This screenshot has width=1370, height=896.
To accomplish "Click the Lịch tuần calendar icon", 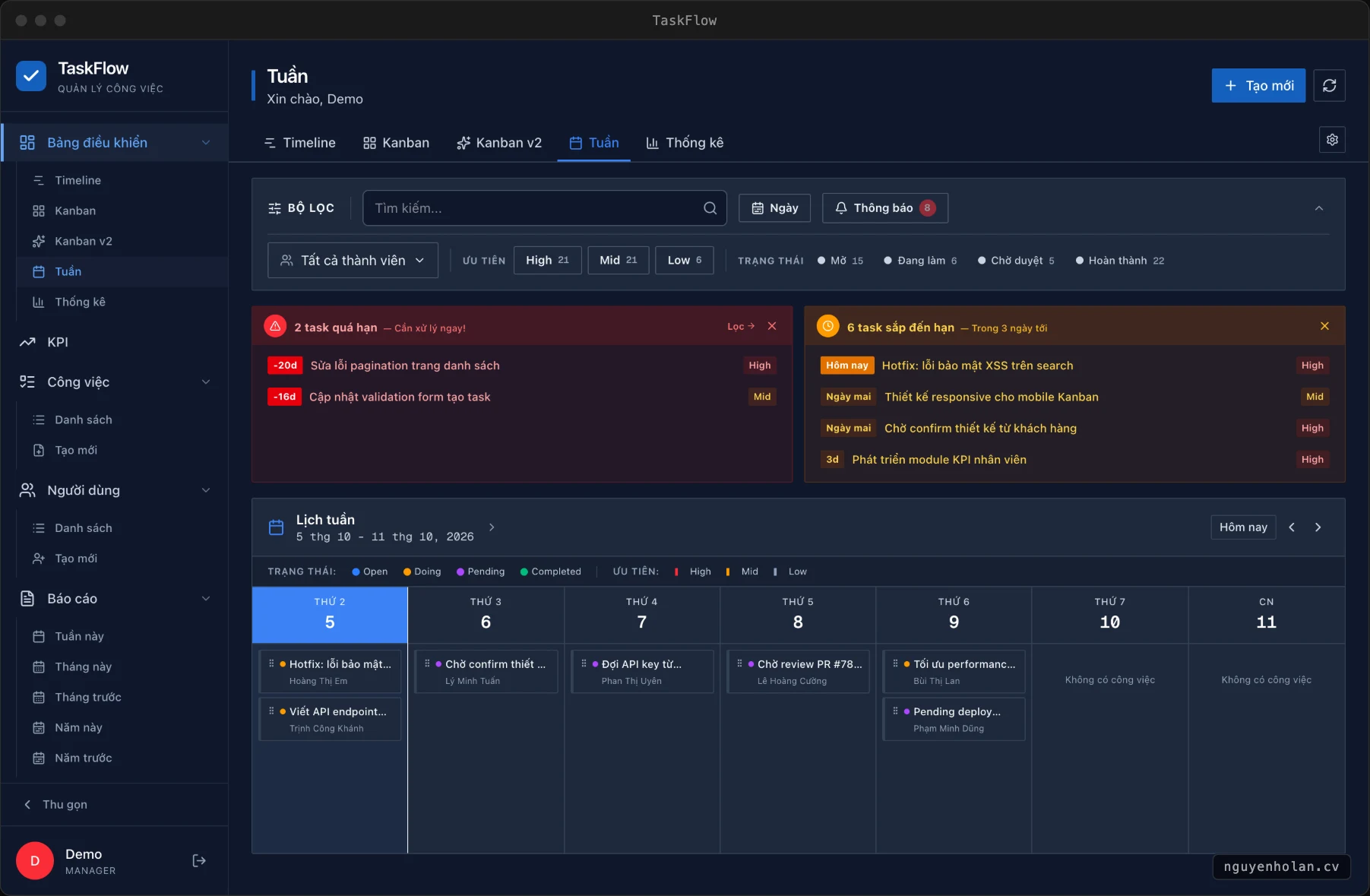I will coord(277,527).
